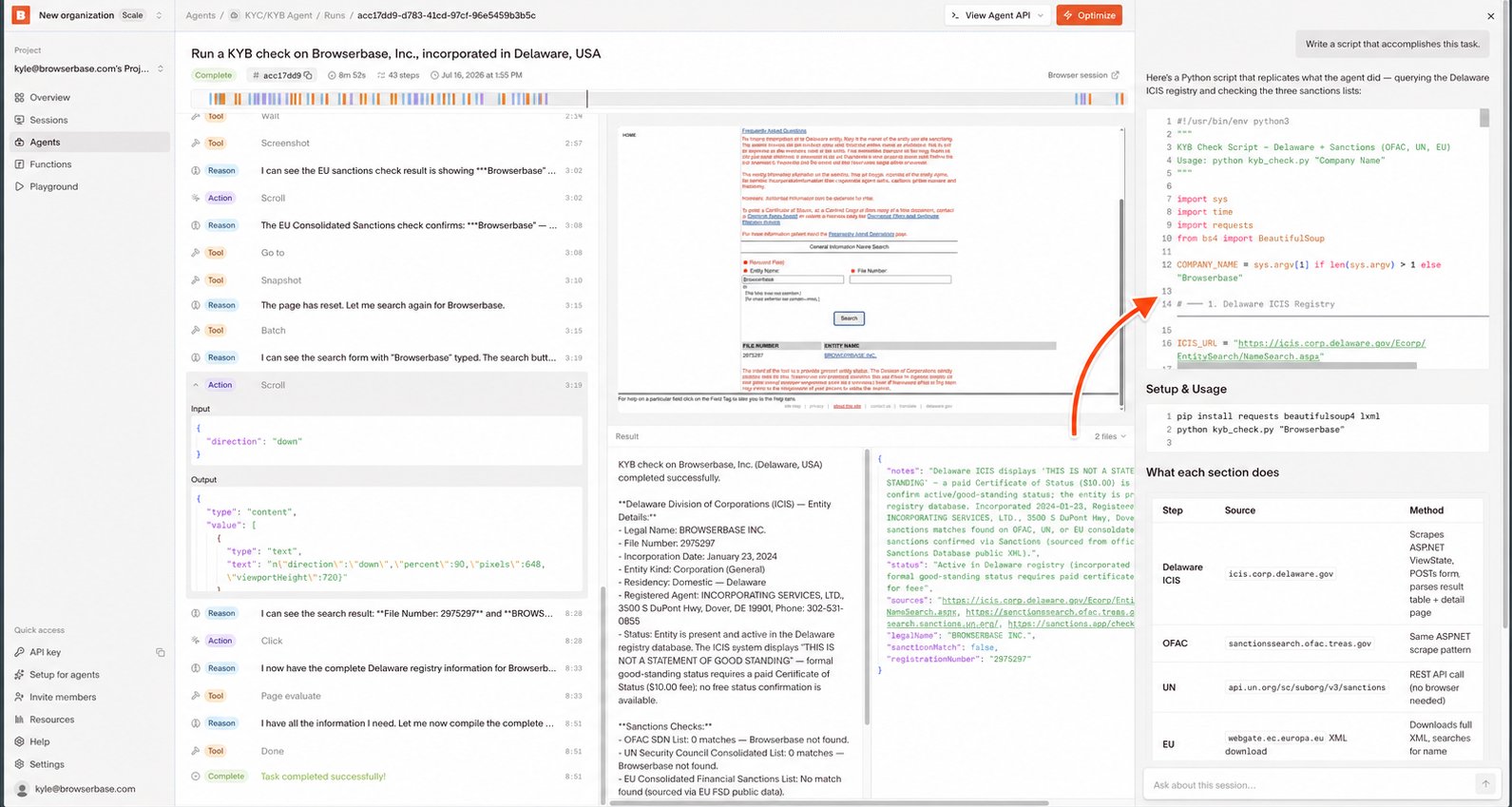Image resolution: width=1512 pixels, height=807 pixels.
Task: Click the BROWSERBASE INC. entity link in preview
Action: (x=851, y=355)
